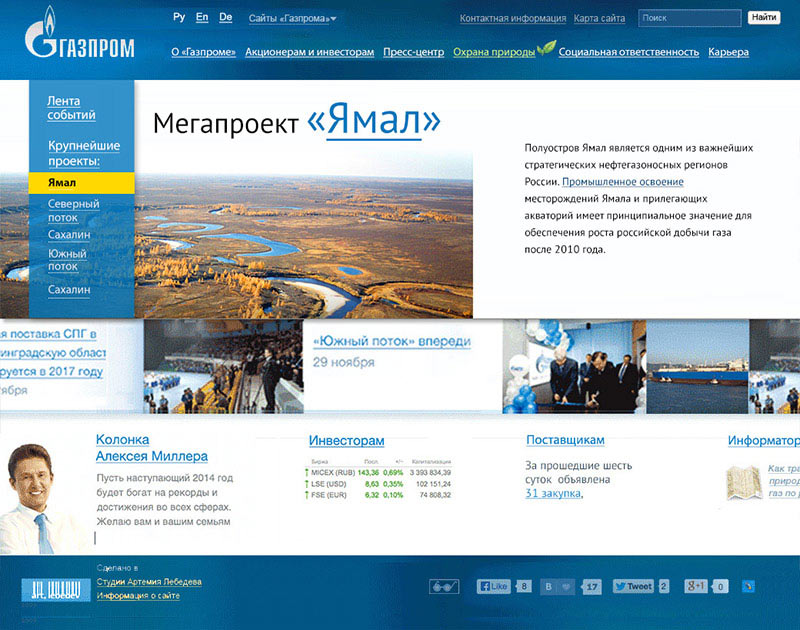The width and height of the screenshot is (800, 630).
Task: Open the Промышленное освоение link
Action: click(x=623, y=182)
